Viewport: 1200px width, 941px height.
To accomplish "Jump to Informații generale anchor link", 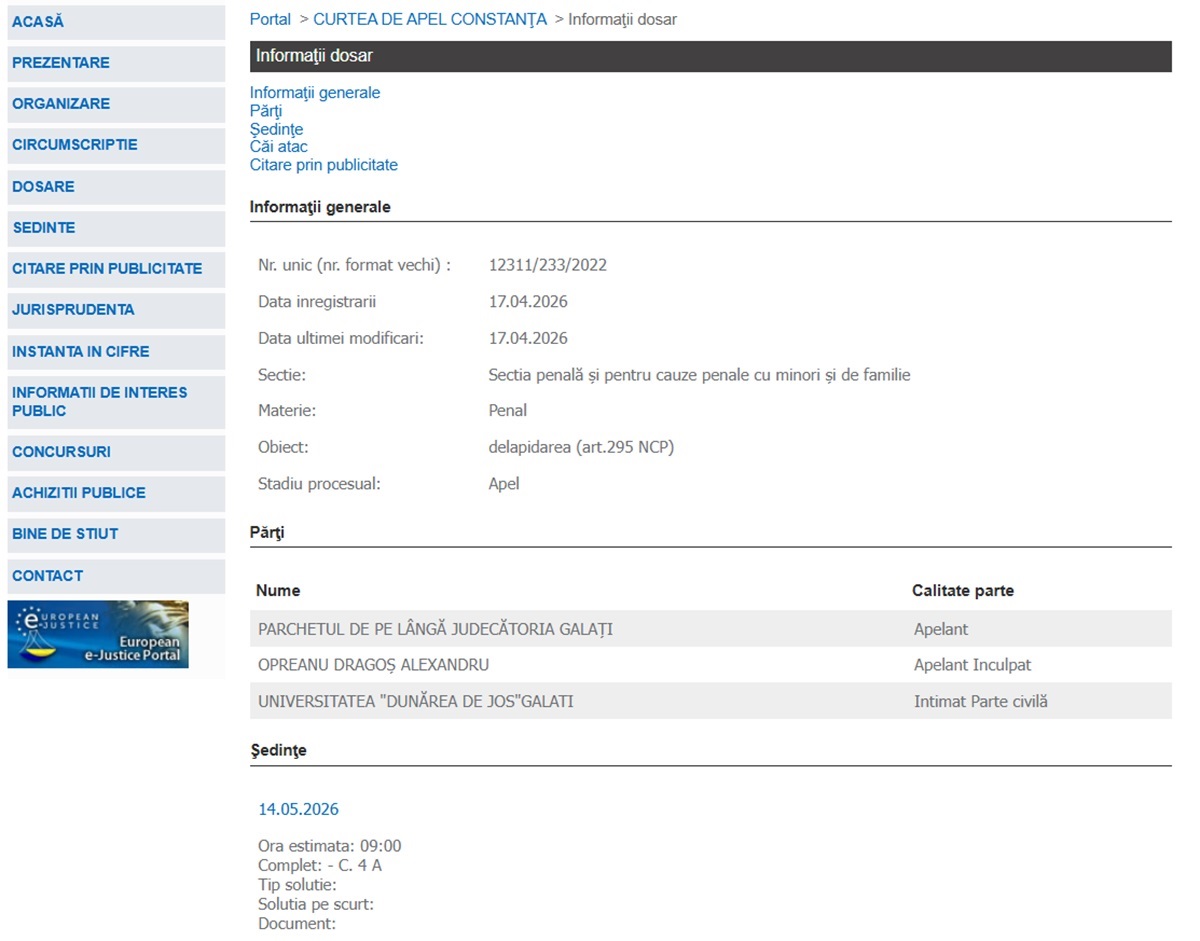I will point(315,93).
